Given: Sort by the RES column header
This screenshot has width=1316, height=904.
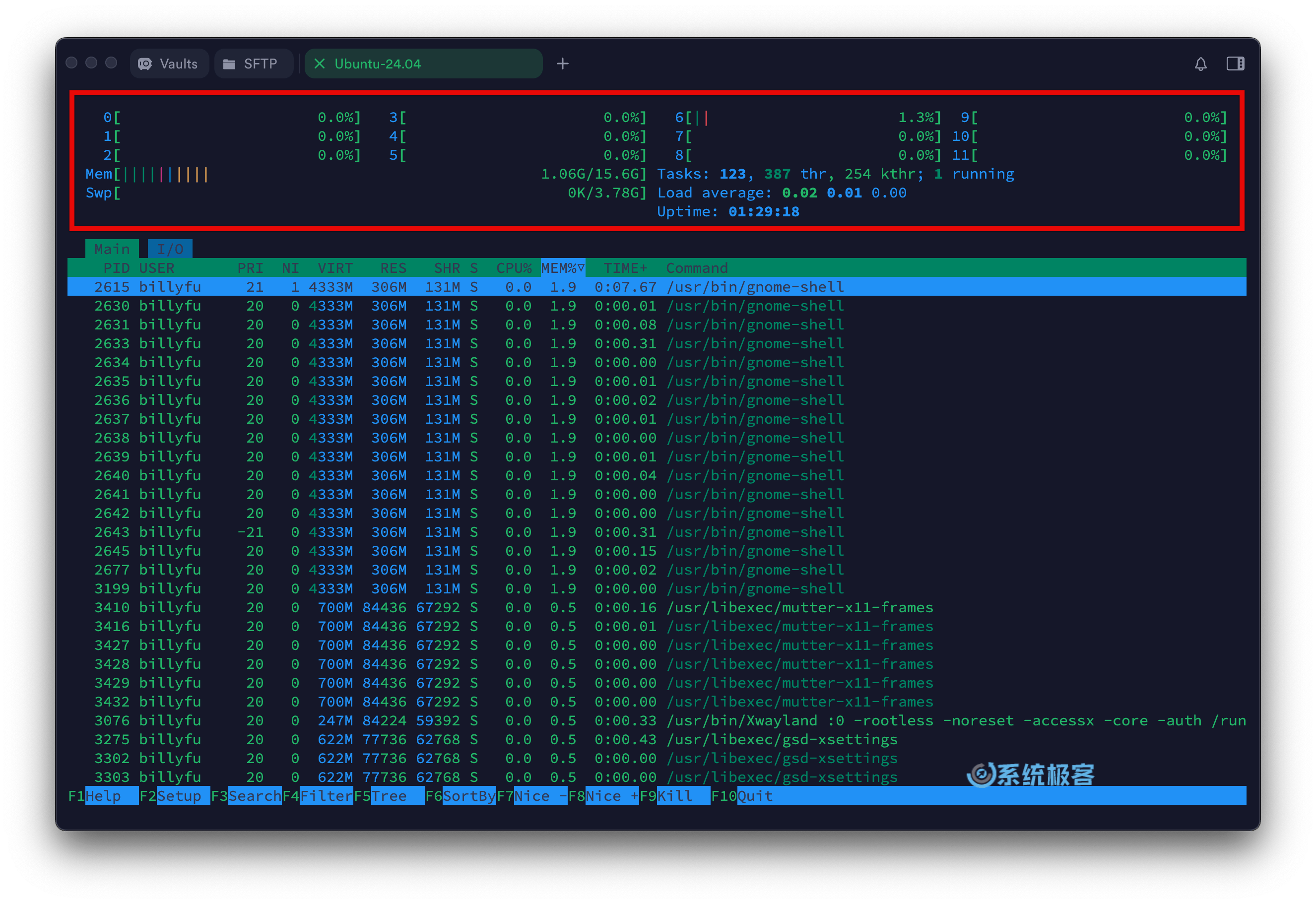Looking at the screenshot, I should tap(393, 268).
